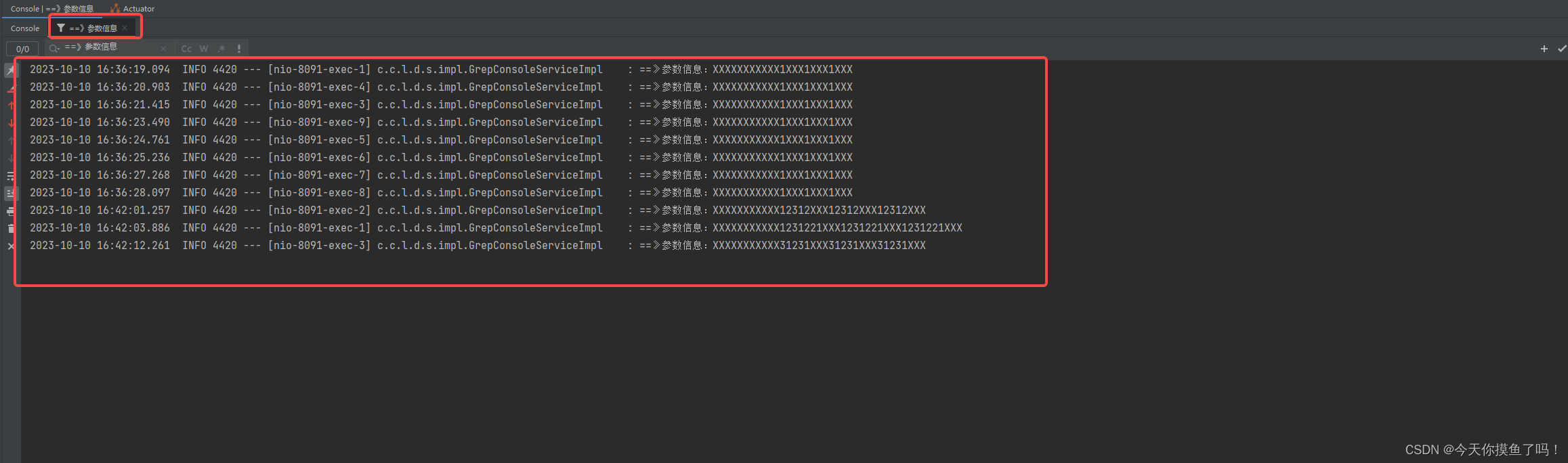Clear all console output
The width and height of the screenshot is (1568, 463).
(x=11, y=227)
